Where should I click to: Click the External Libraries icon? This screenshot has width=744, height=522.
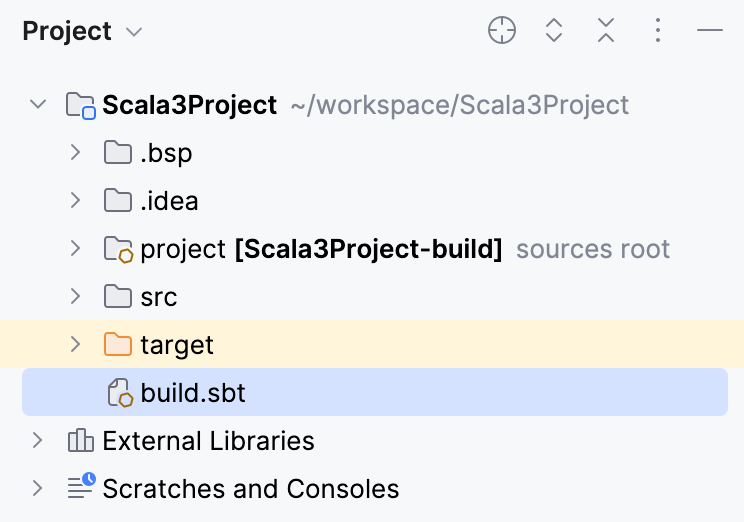[x=80, y=441]
